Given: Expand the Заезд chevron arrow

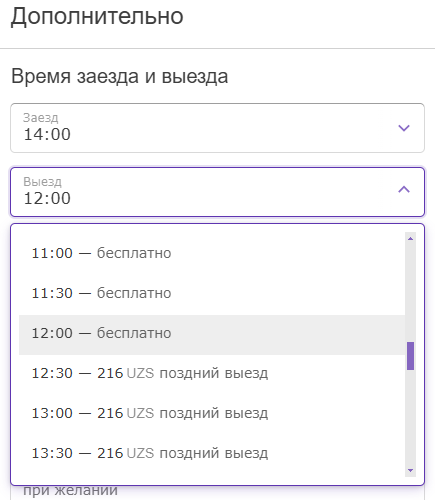Looking at the screenshot, I should [x=404, y=128].
